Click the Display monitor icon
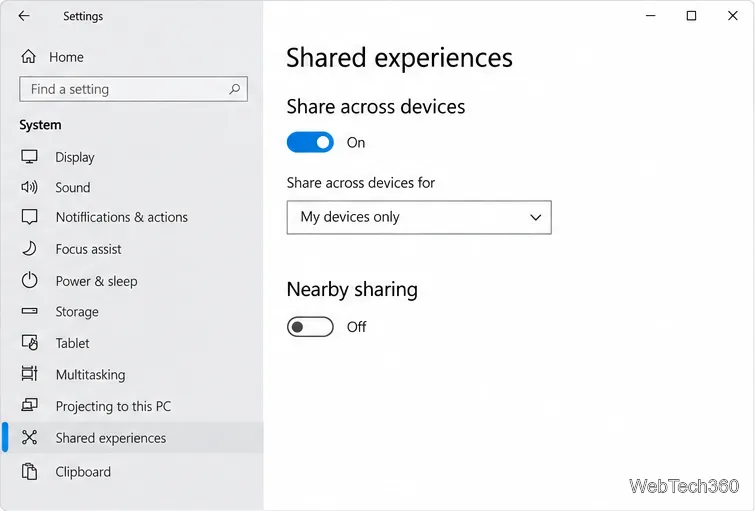The image size is (755, 511). [29, 157]
